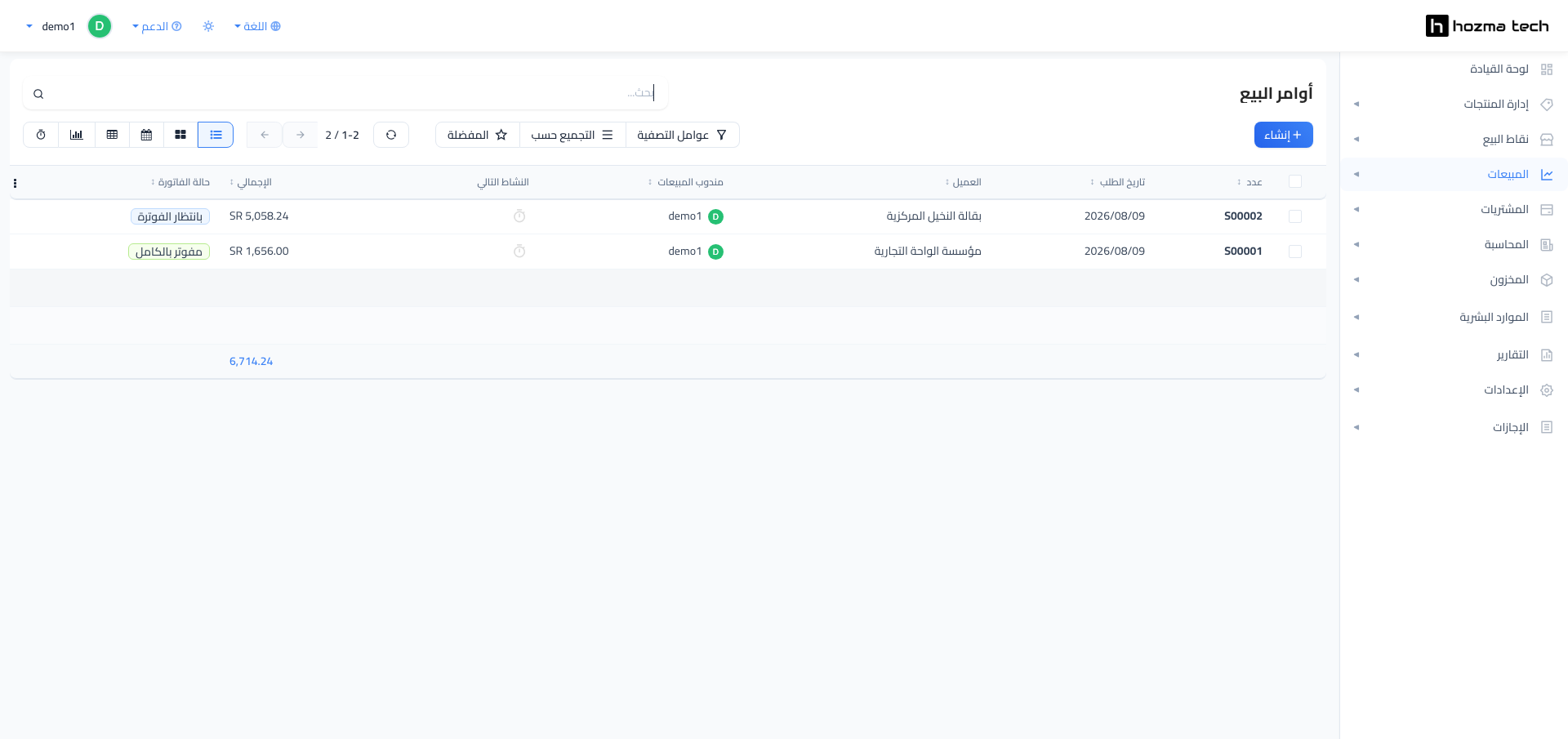Click مفوتر بالكامل status badge

pos(169,252)
